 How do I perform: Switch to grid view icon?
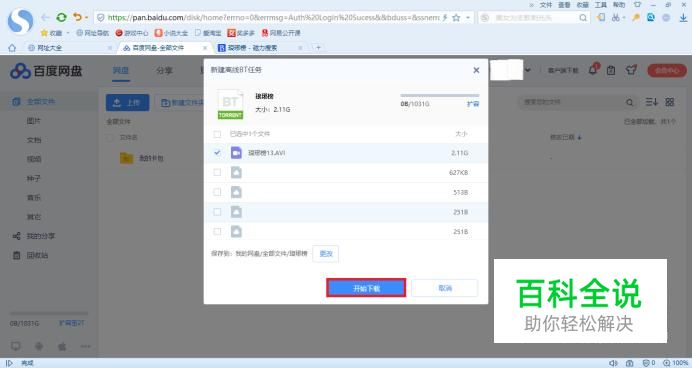669,102
